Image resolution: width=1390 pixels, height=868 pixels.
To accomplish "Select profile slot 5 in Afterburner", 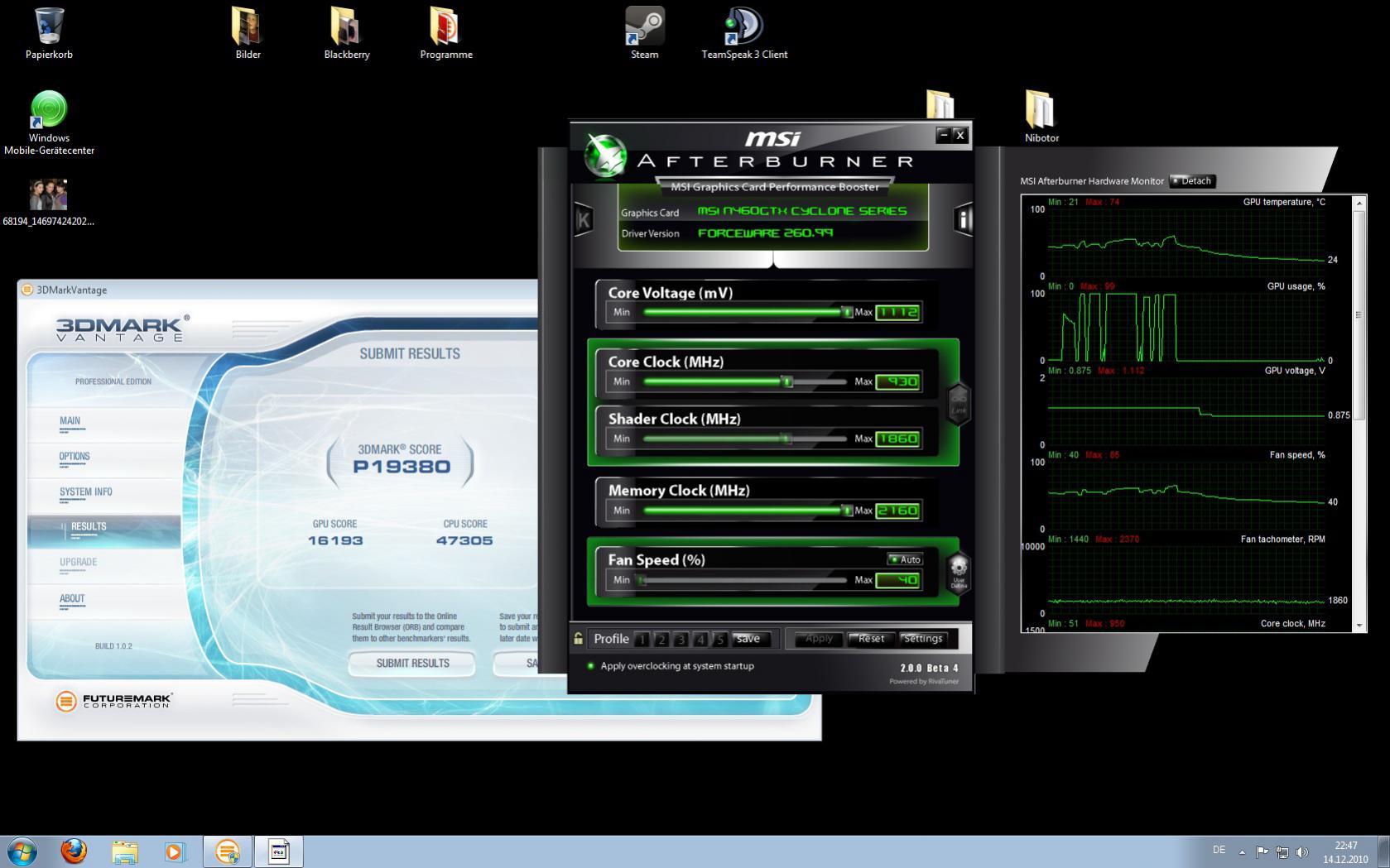I will coord(720,639).
